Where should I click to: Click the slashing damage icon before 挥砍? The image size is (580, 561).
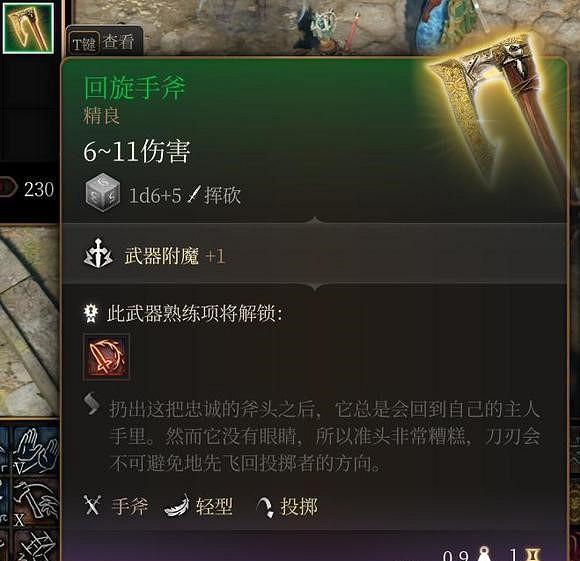click(194, 194)
